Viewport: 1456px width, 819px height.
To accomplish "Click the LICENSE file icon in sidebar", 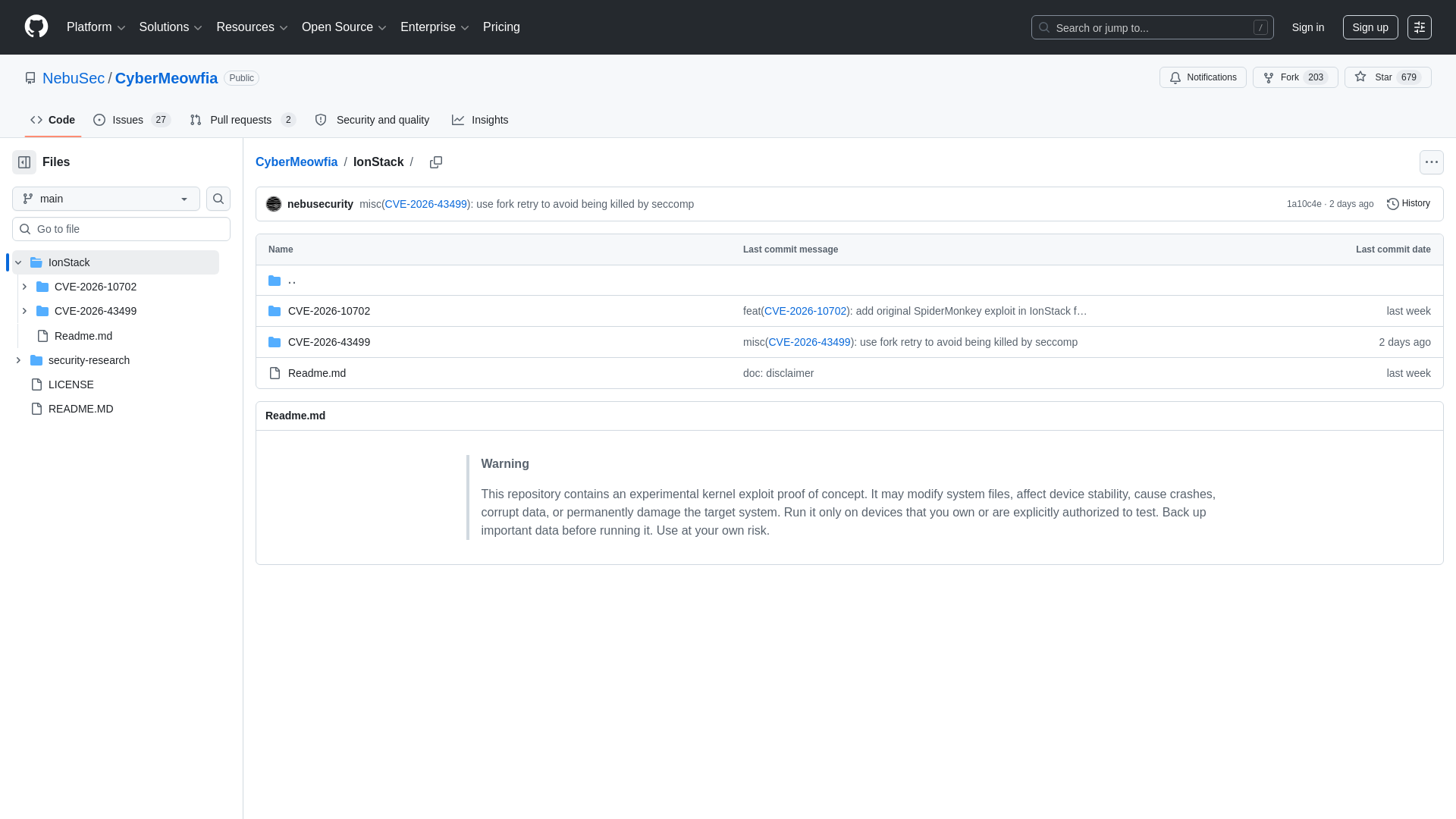I will [x=36, y=384].
